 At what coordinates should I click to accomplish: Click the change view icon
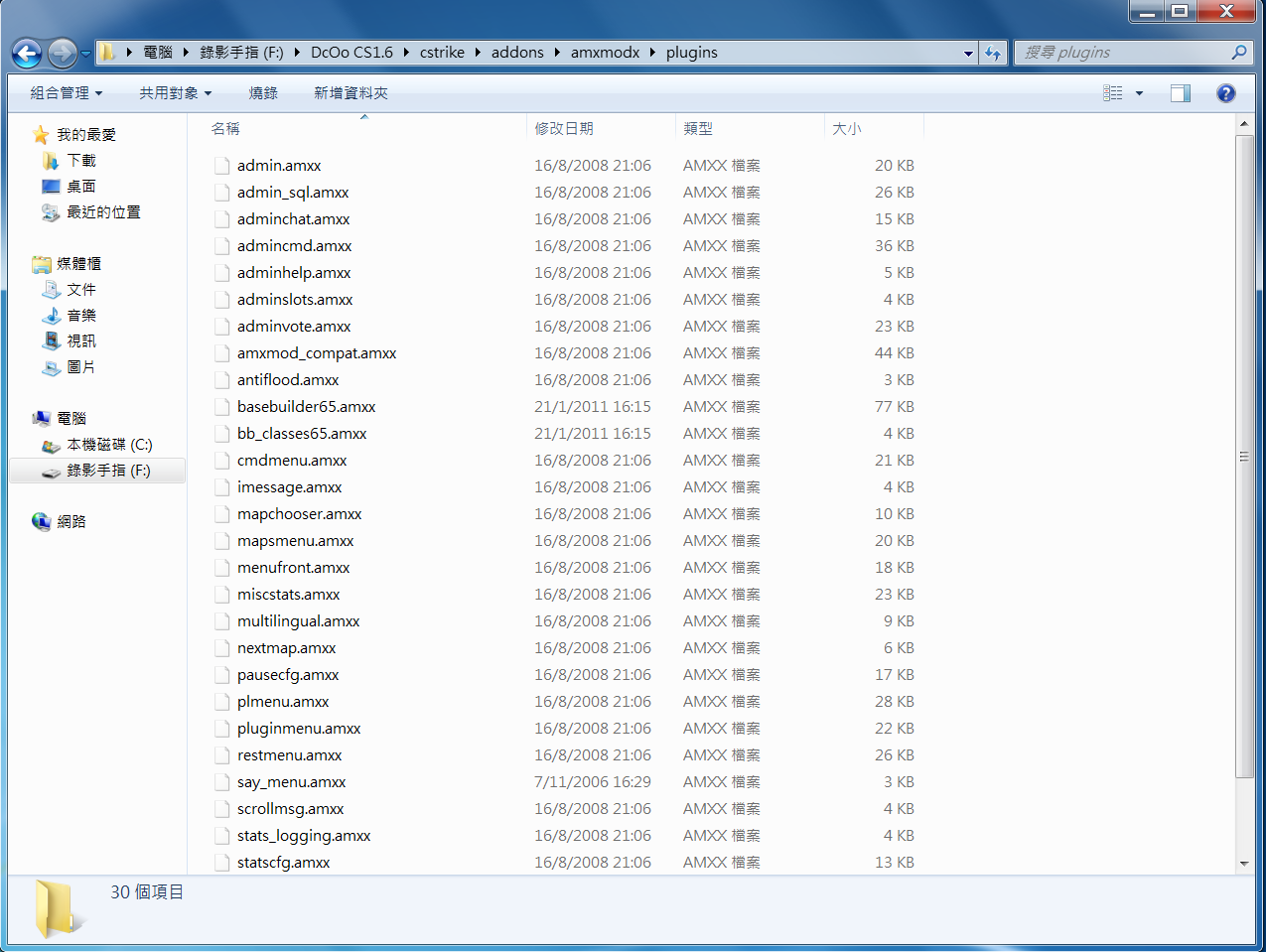(1113, 93)
